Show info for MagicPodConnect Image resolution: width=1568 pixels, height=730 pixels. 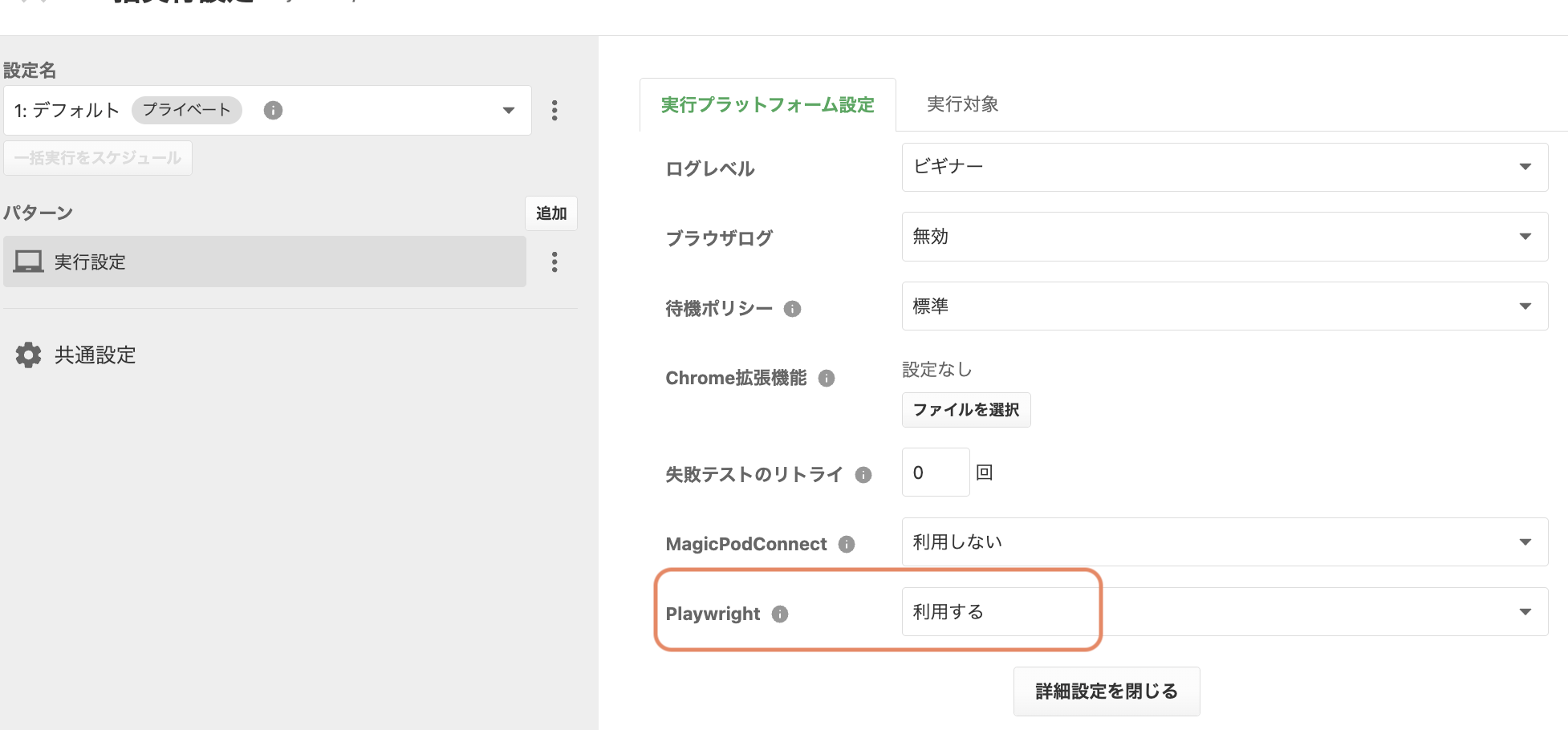coord(847,545)
